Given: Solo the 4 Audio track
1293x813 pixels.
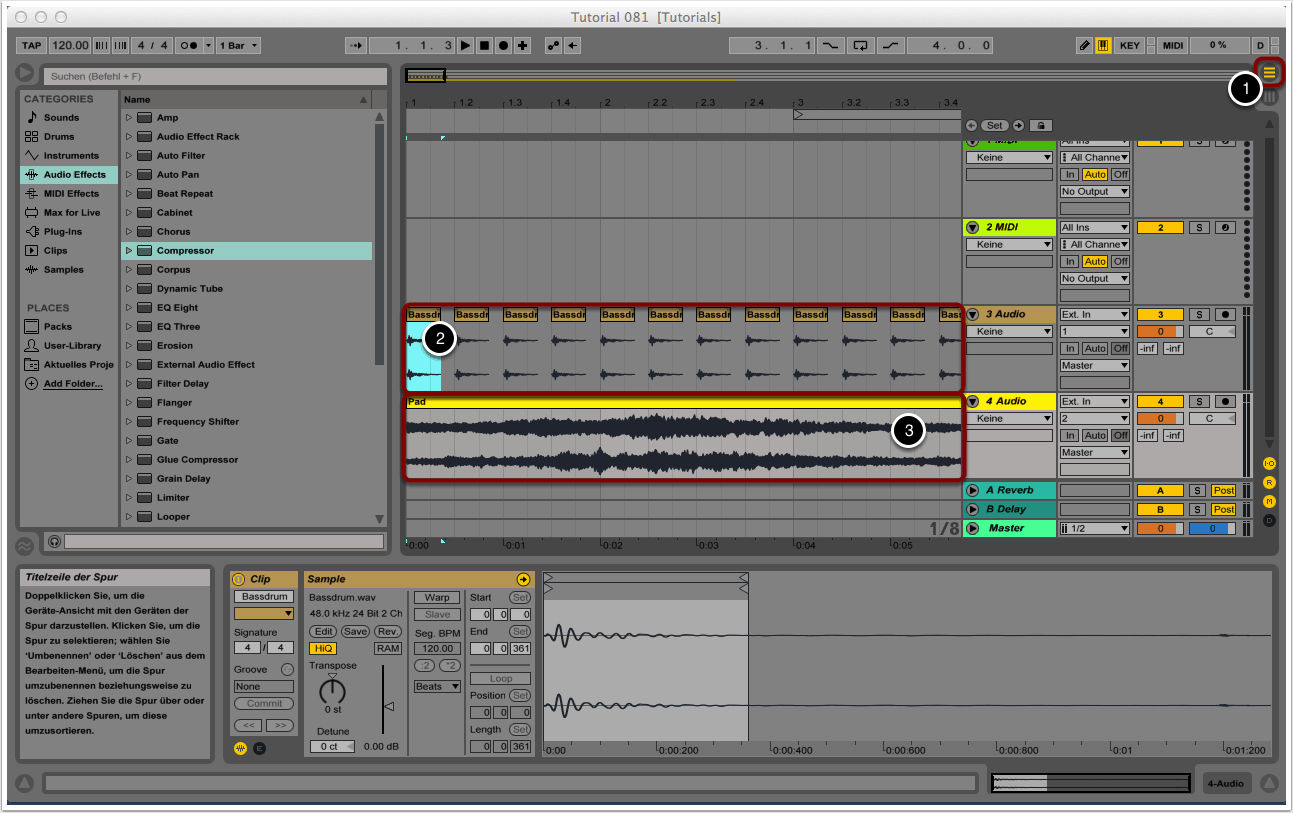Looking at the screenshot, I should tap(1199, 402).
